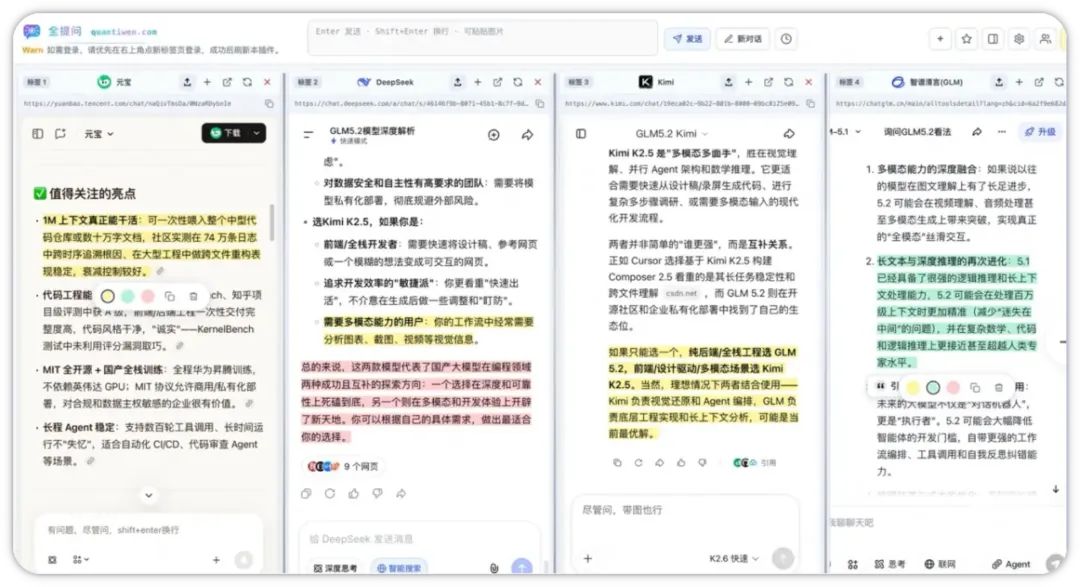Open the GLM version dropdown
The height and width of the screenshot is (587, 1080).
click(x=845, y=132)
